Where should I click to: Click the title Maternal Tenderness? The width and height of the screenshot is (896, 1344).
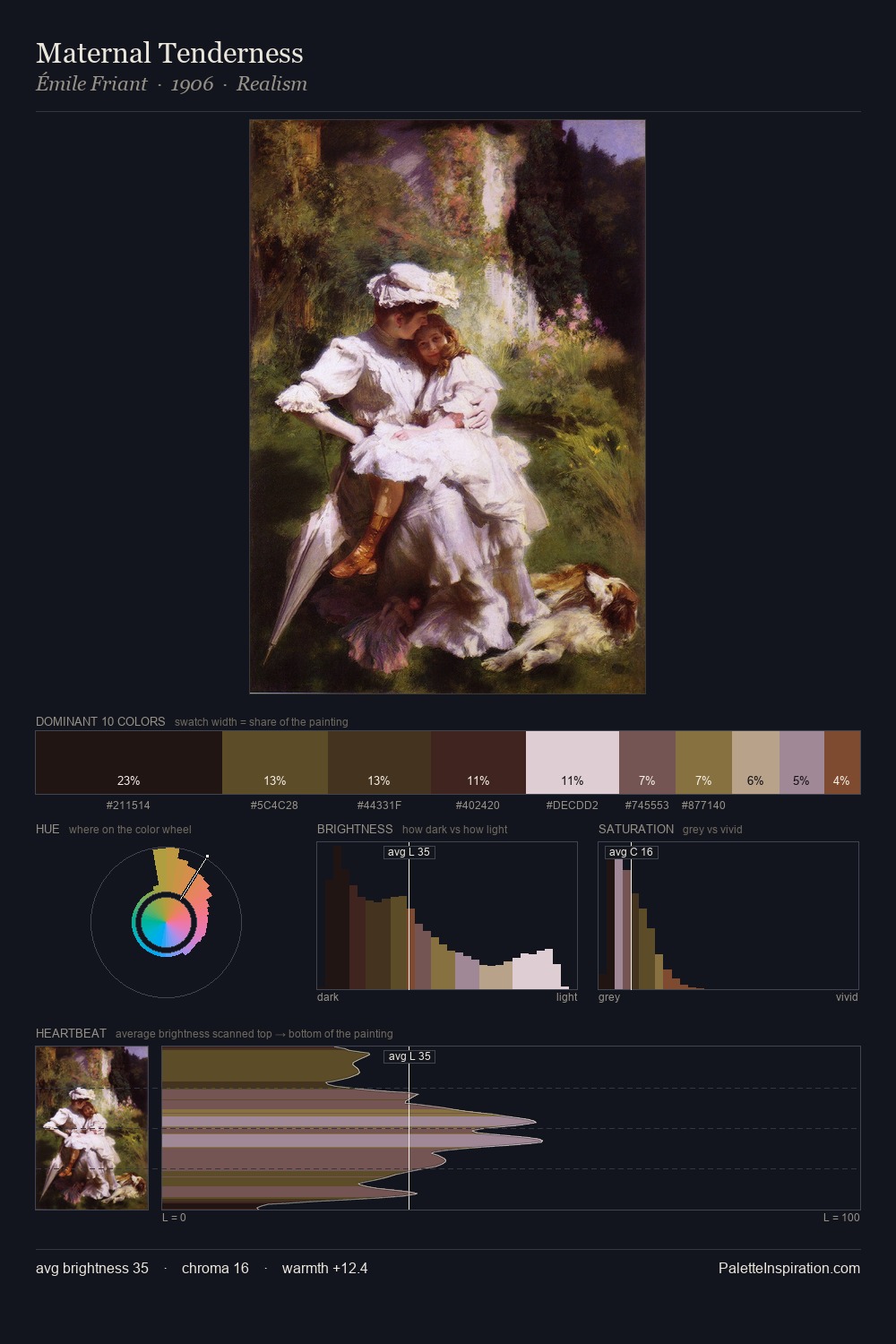point(169,53)
